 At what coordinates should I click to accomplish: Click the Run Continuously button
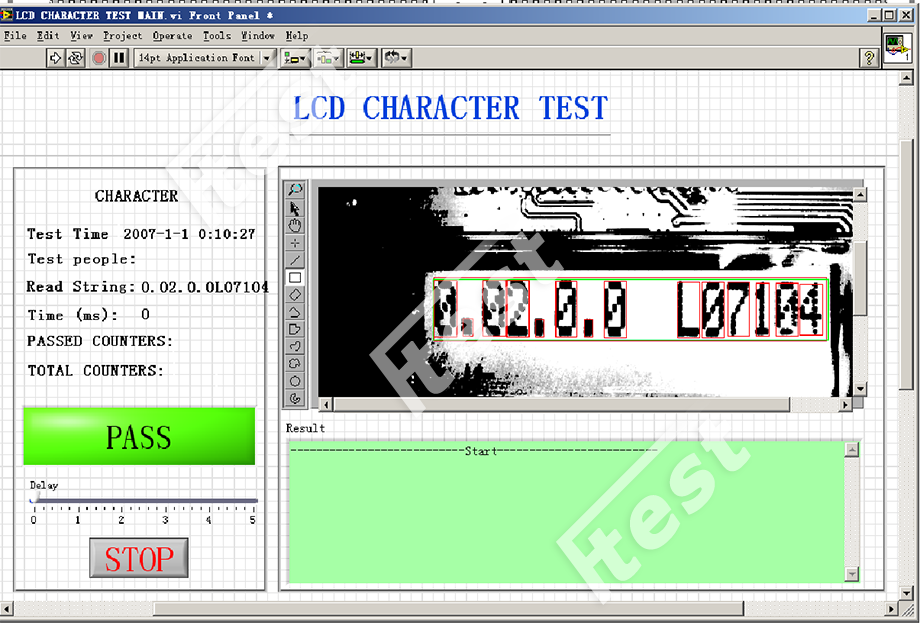tap(76, 58)
